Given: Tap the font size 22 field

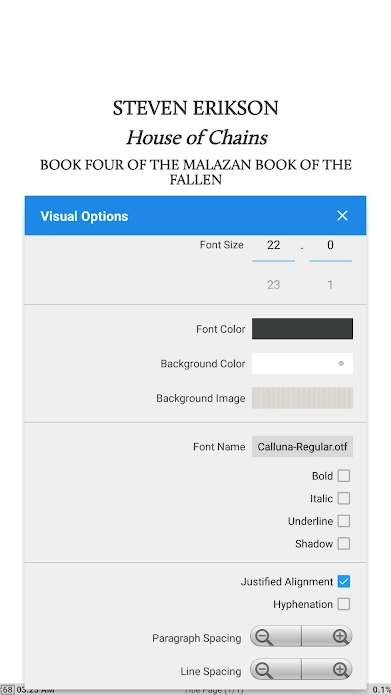Looking at the screenshot, I should (274, 245).
